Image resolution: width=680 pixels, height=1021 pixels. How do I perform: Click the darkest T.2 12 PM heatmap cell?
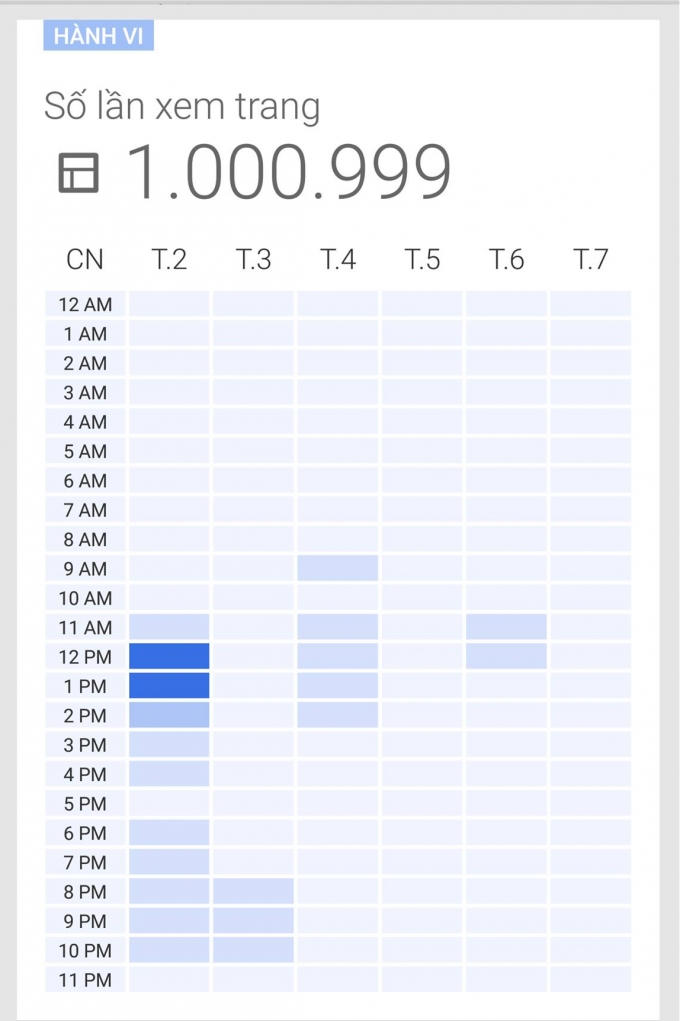169,656
